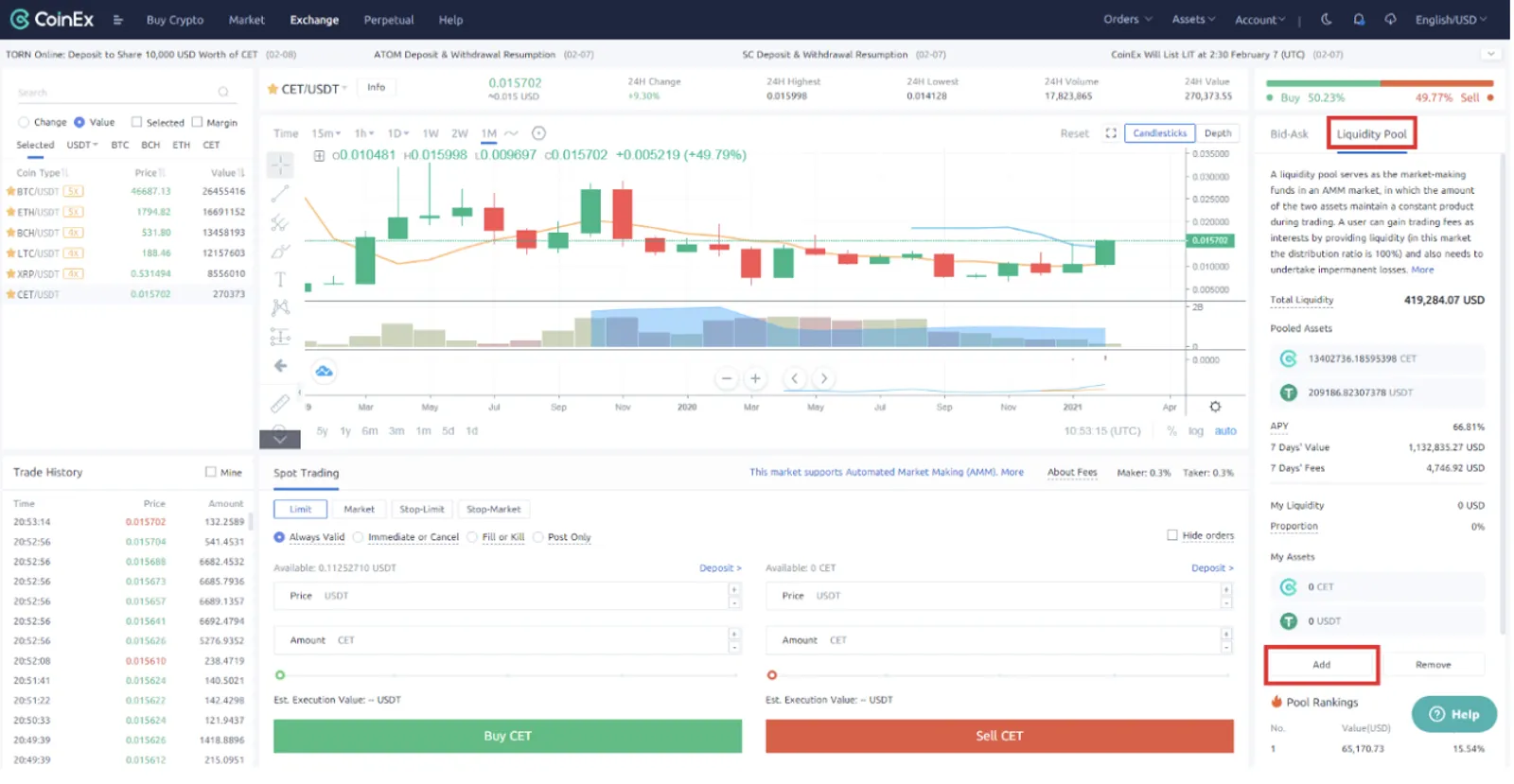
Task: Open the USDT market dropdown
Action: pos(82,145)
